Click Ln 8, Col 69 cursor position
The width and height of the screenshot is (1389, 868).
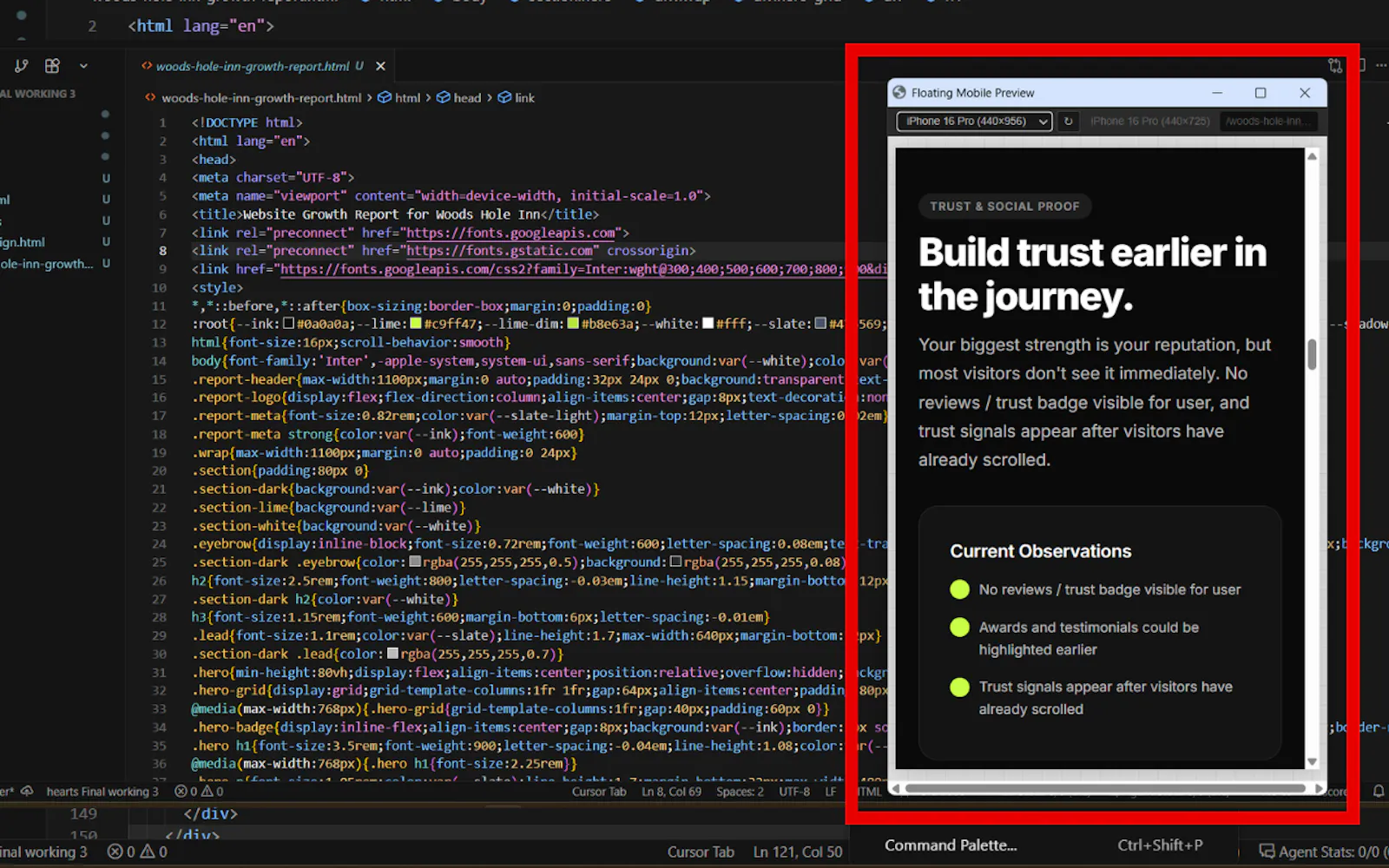click(671, 792)
